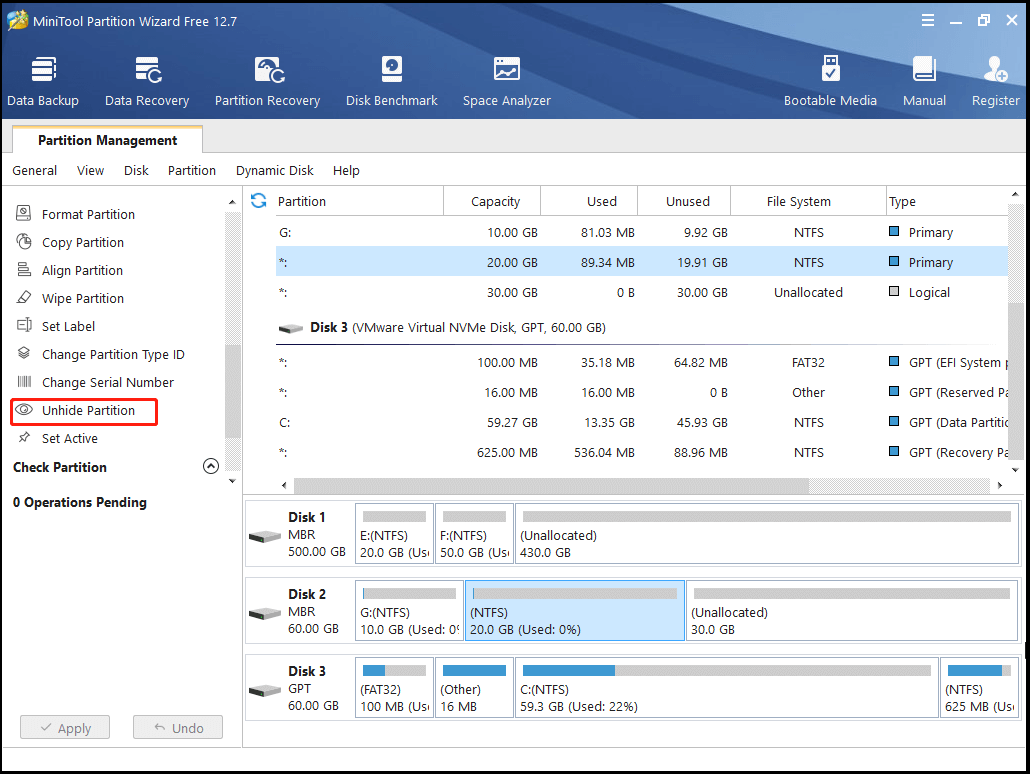Image resolution: width=1030 pixels, height=774 pixels.
Task: Open the Data Backup tool
Action: tap(43, 81)
